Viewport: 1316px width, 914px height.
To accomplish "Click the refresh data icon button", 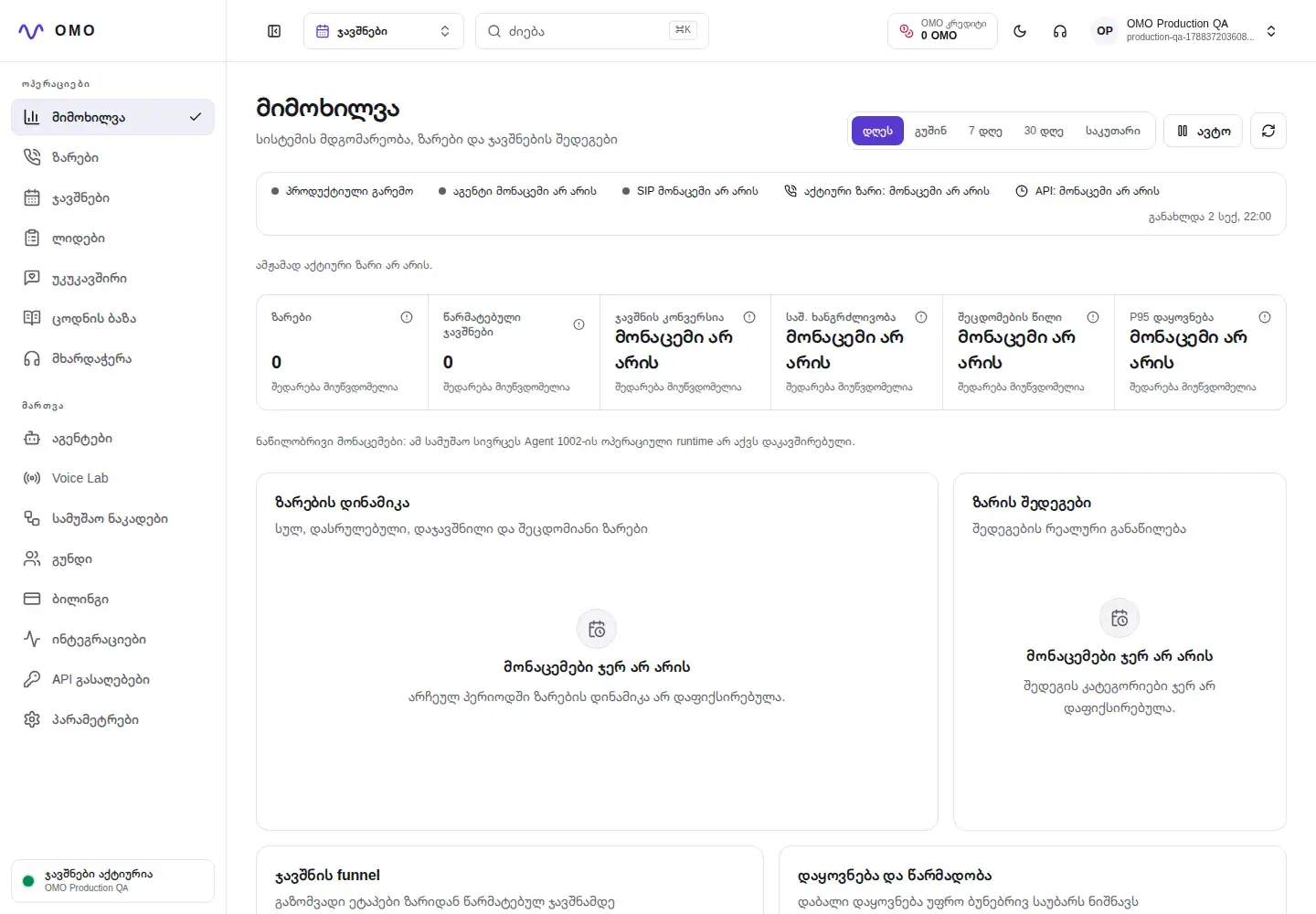I will (x=1268, y=131).
